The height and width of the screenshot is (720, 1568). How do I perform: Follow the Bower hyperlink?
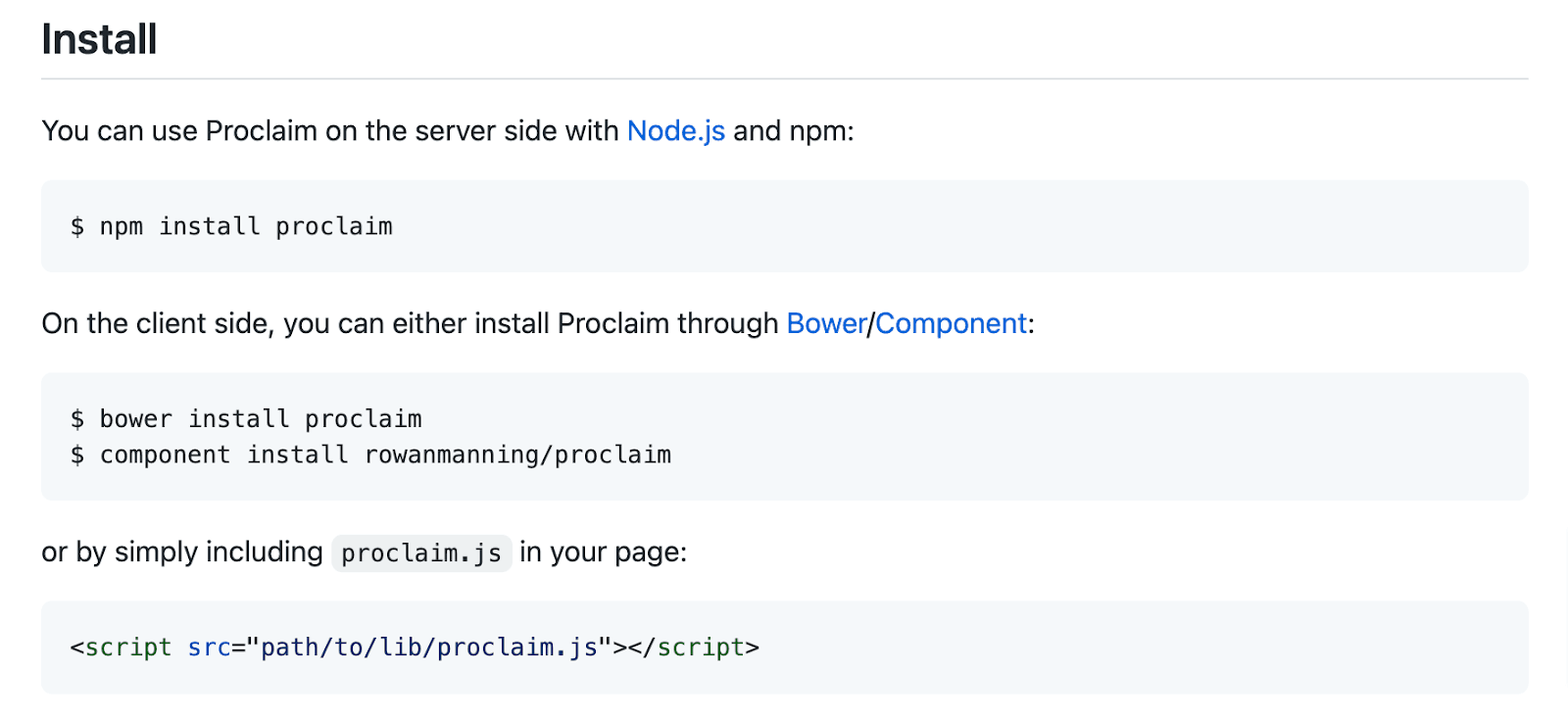(826, 324)
